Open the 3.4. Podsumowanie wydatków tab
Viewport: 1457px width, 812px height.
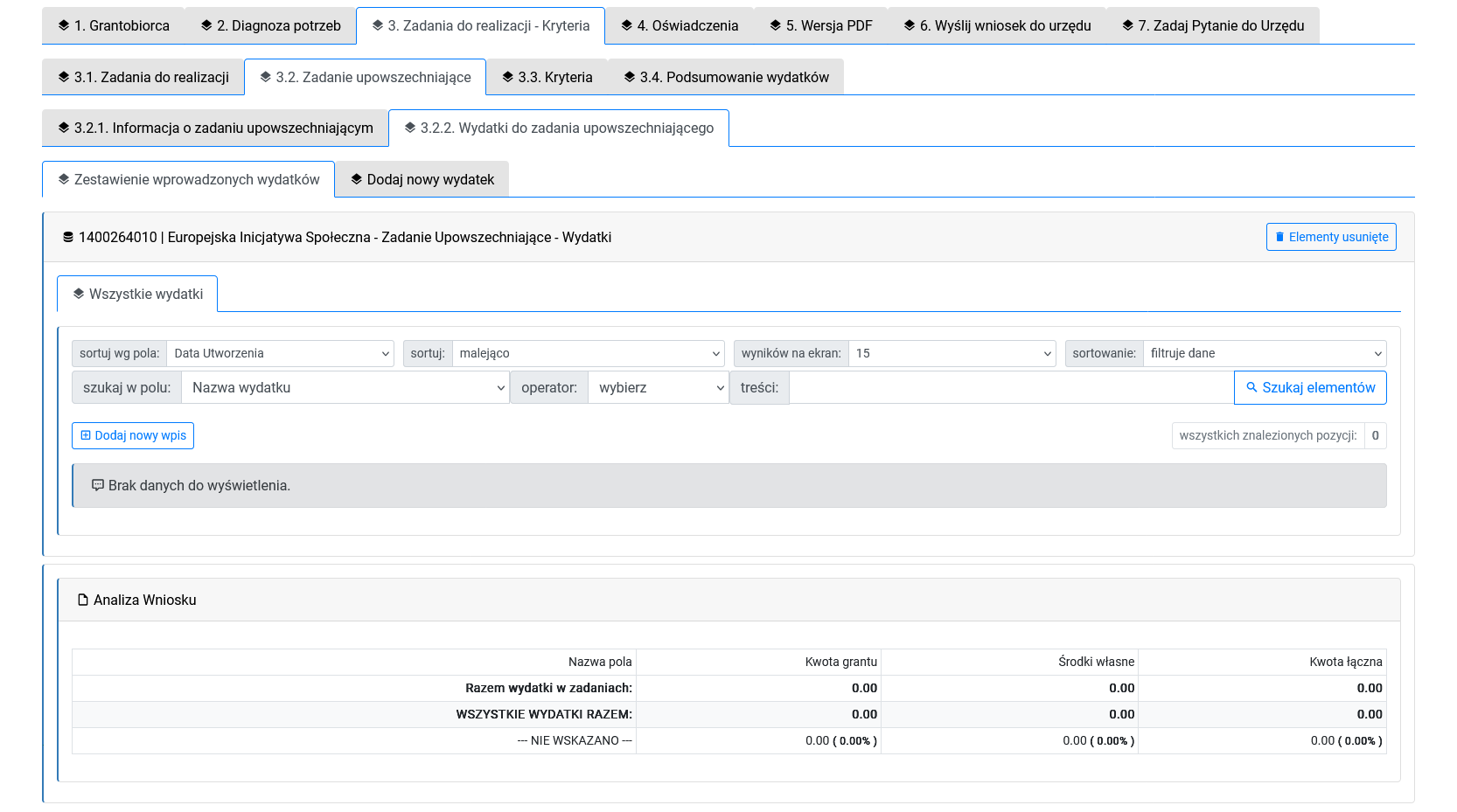726,77
